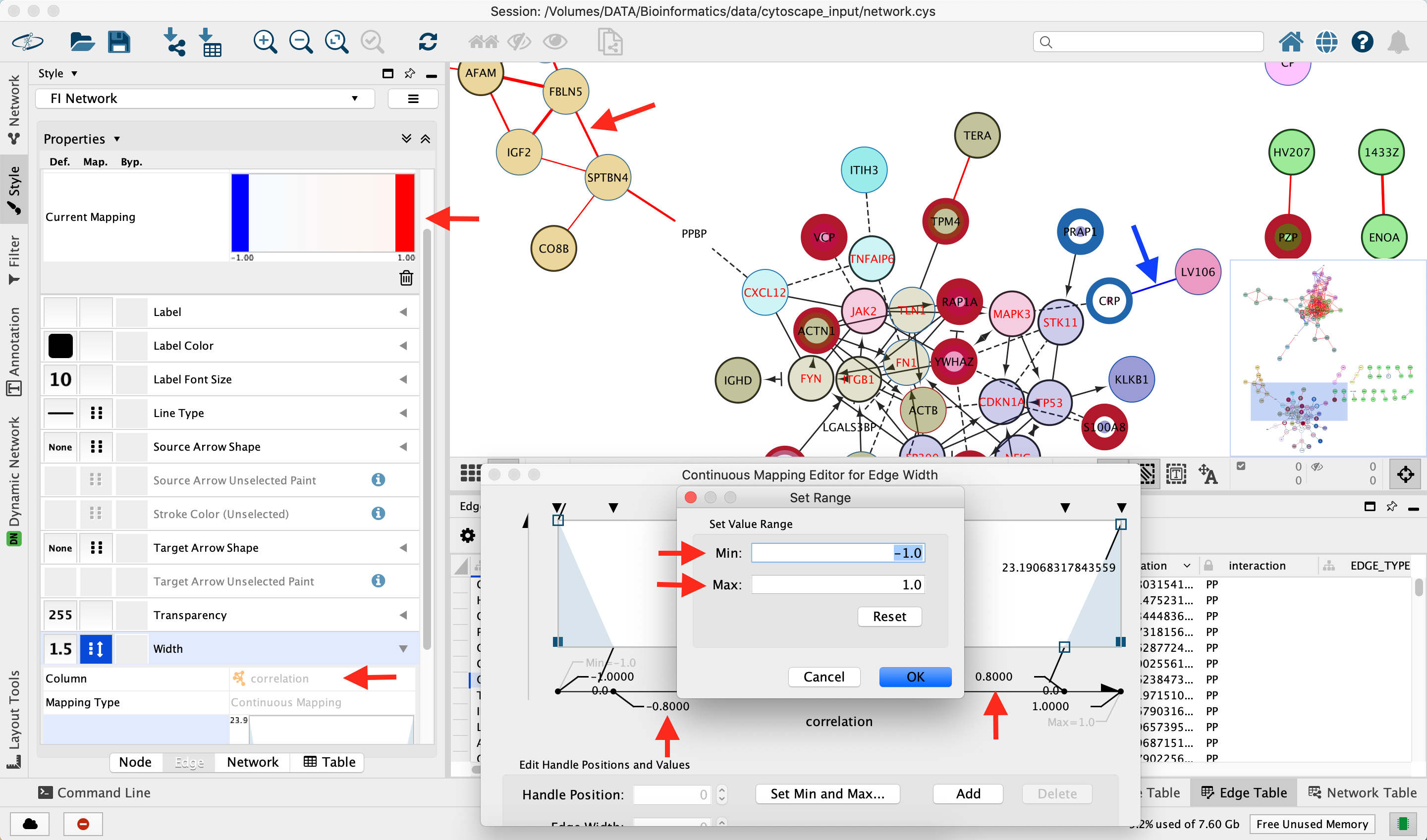Confirm range with OK button
Screen dimensions: 1427x840
pos(915,677)
